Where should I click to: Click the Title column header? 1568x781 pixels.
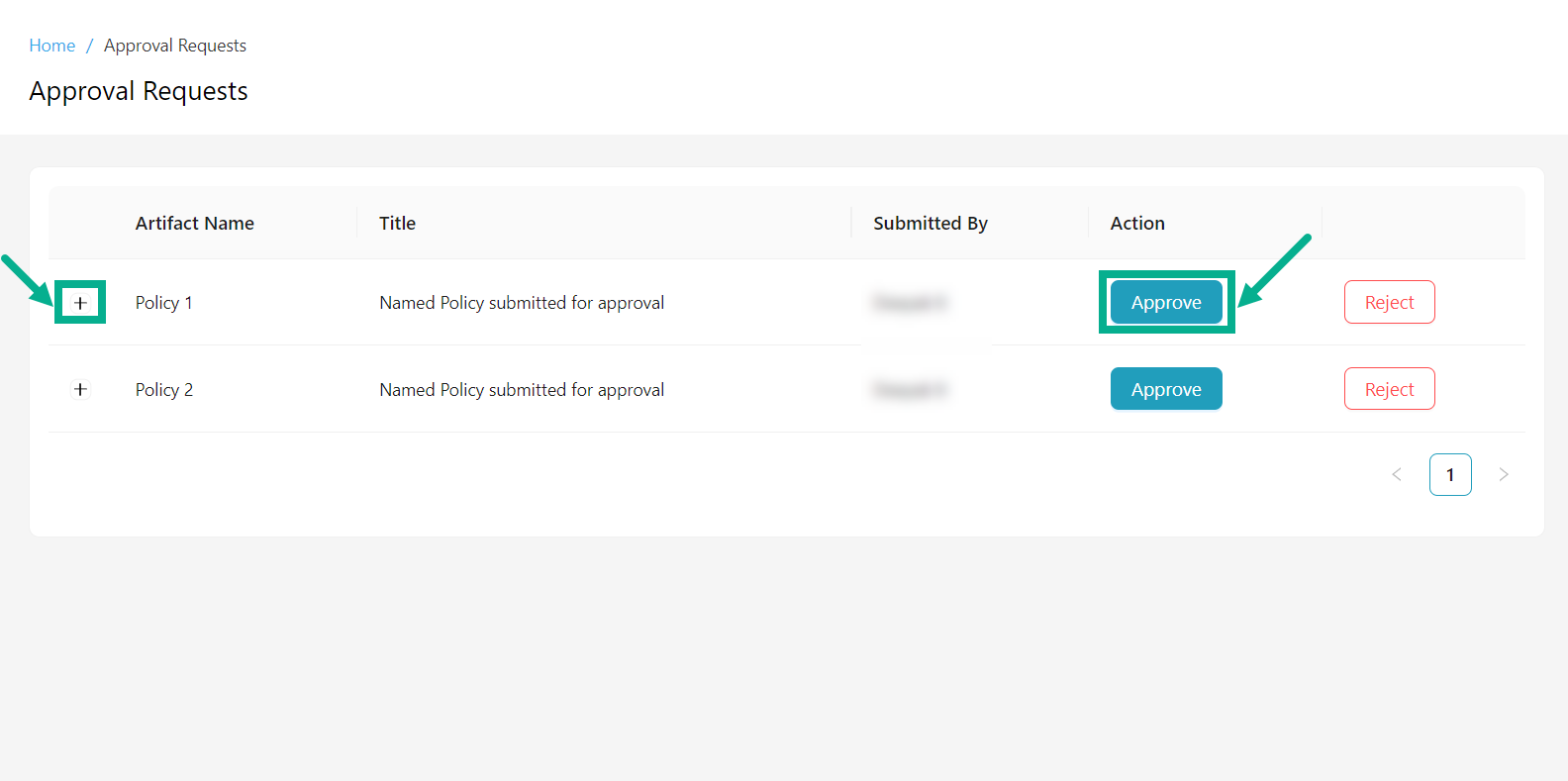[x=397, y=223]
